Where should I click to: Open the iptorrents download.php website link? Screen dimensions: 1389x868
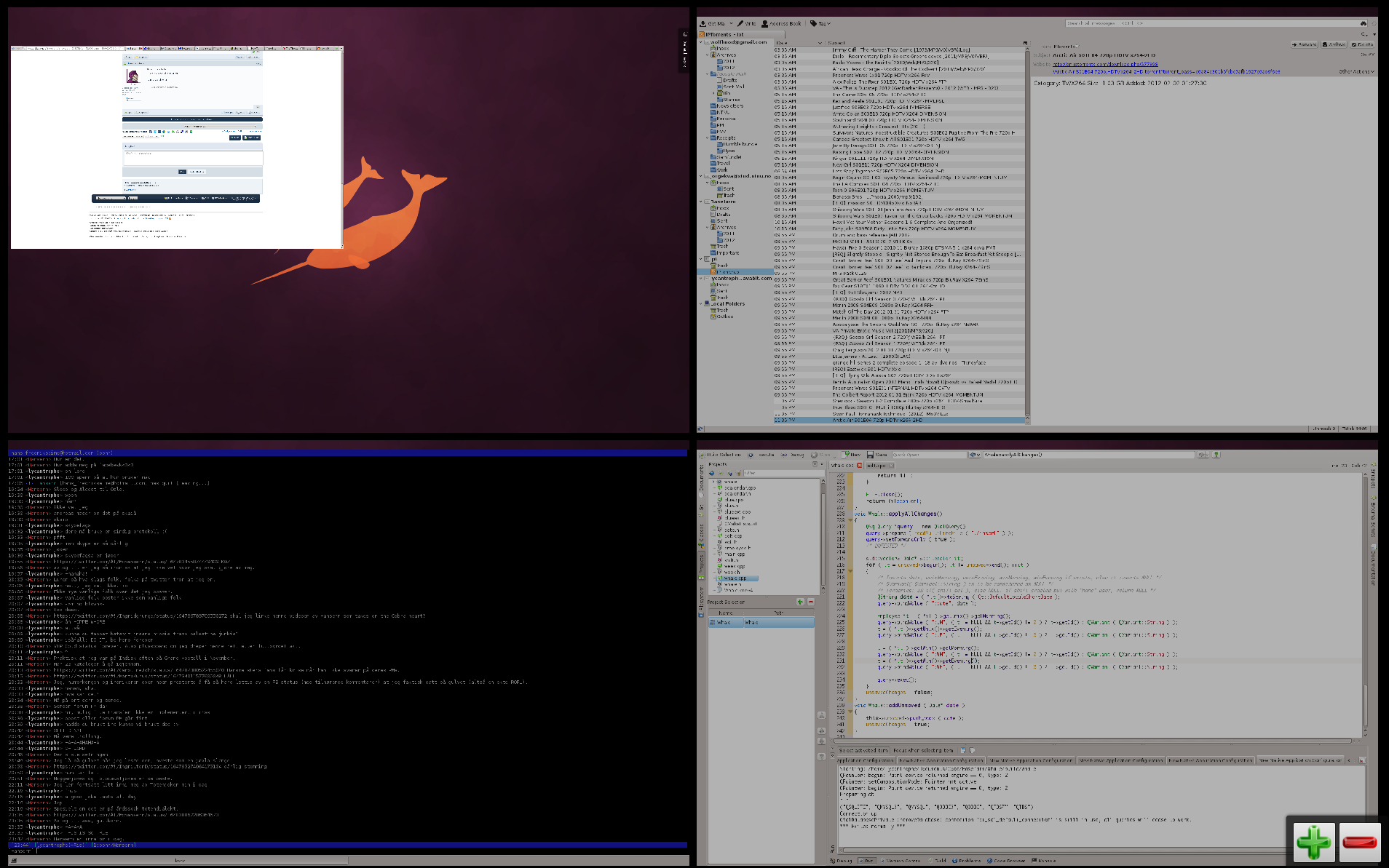(1105, 64)
